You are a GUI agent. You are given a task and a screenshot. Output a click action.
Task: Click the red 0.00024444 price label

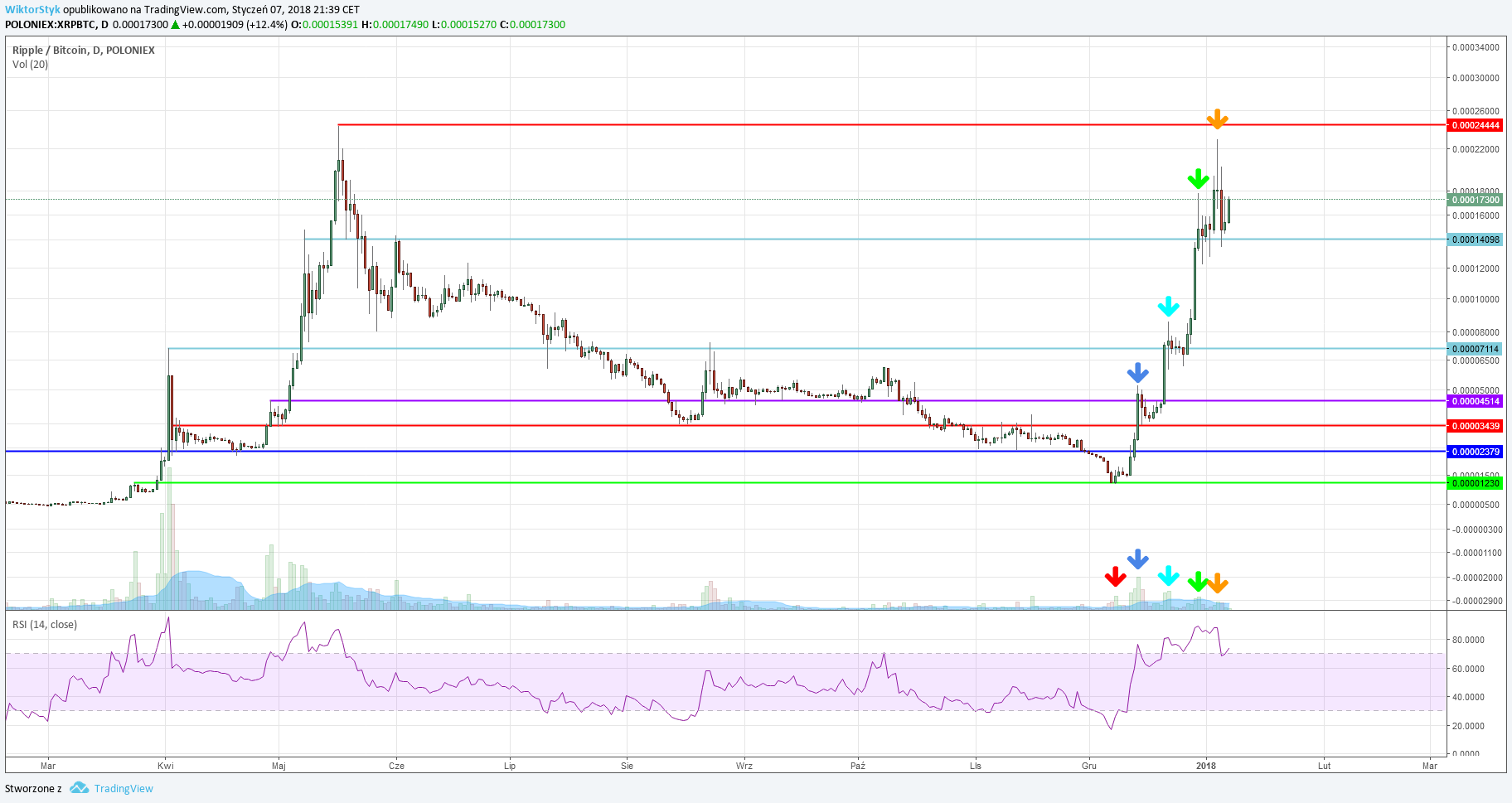tap(1475, 125)
